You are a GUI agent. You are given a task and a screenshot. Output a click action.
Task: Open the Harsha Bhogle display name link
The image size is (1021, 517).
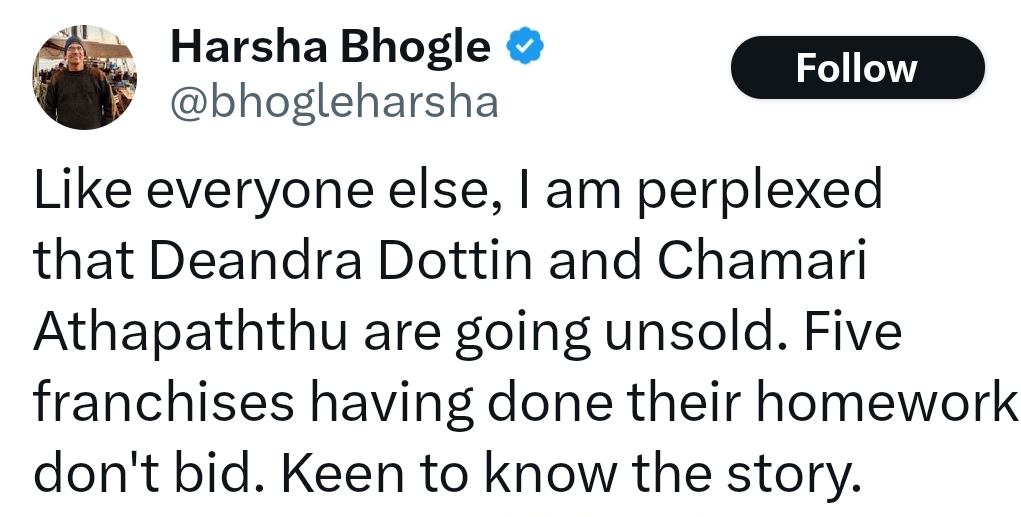[330, 47]
